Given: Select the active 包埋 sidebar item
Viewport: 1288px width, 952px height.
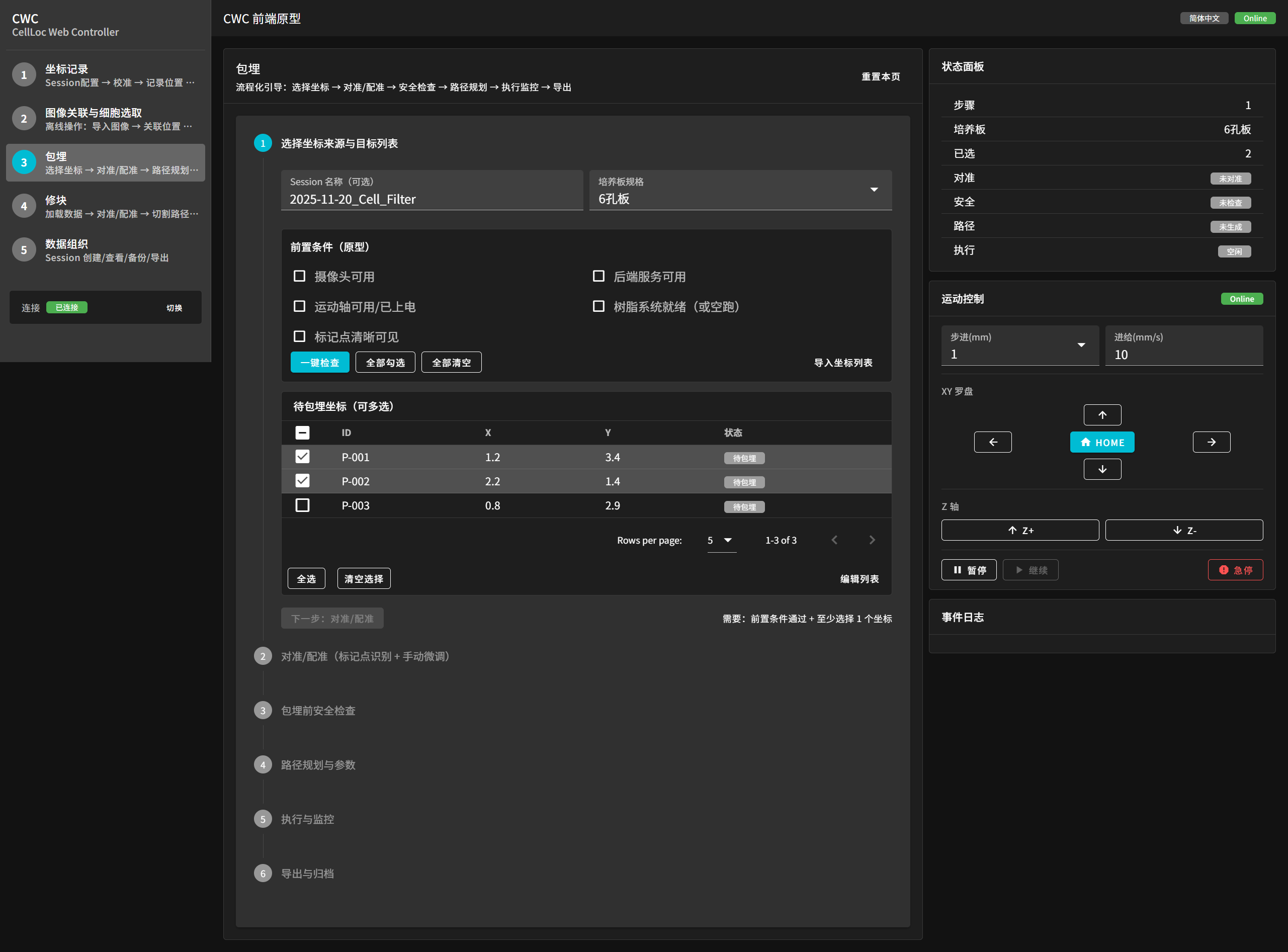Looking at the screenshot, I should 106,162.
